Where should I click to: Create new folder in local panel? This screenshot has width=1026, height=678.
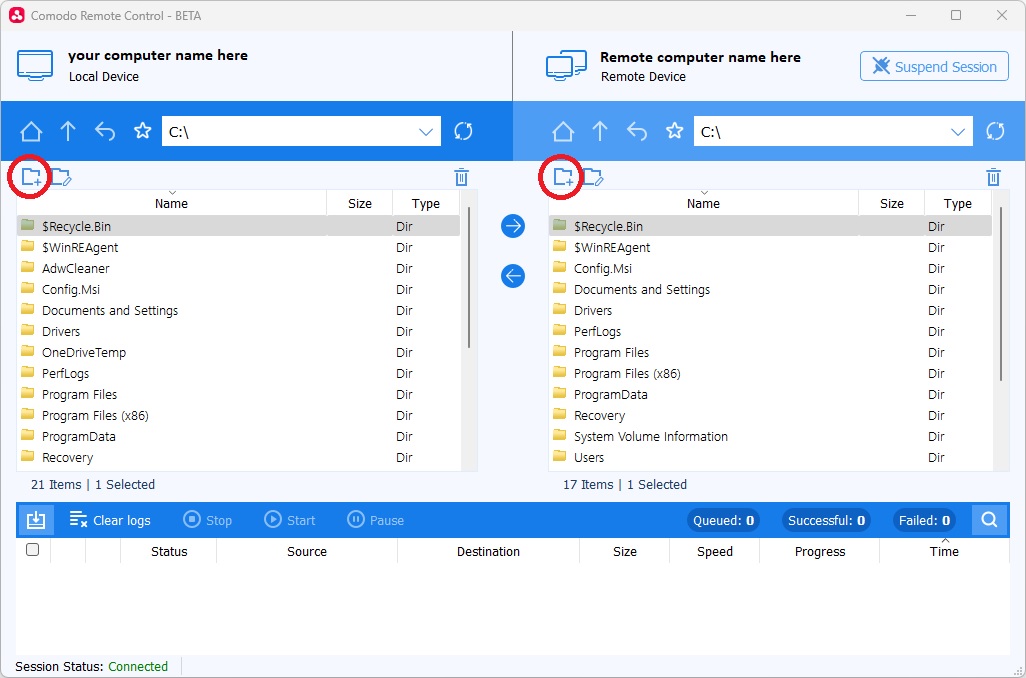32,178
